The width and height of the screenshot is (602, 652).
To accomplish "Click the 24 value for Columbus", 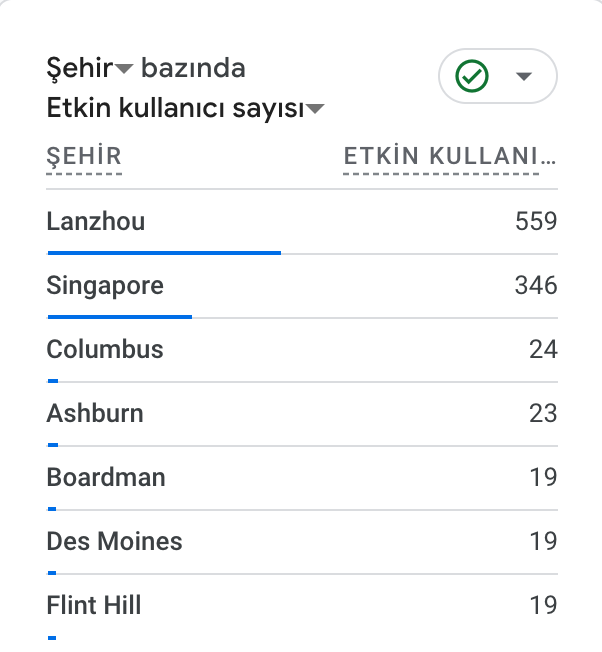I will pos(543,350).
